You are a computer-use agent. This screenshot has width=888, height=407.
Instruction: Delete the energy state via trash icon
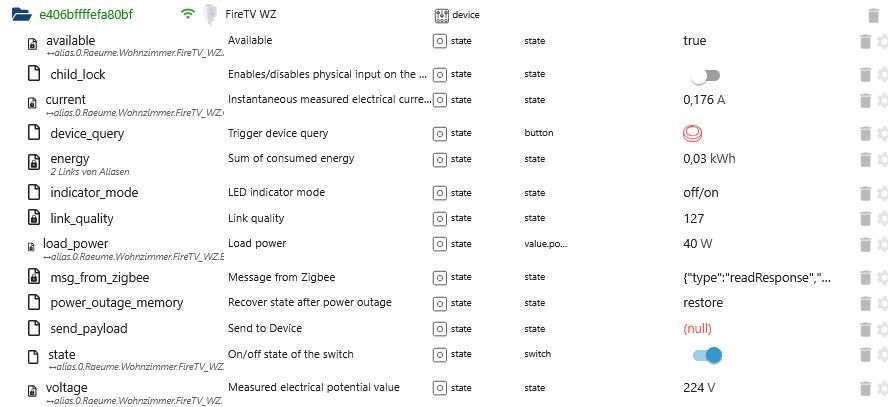coord(865,160)
